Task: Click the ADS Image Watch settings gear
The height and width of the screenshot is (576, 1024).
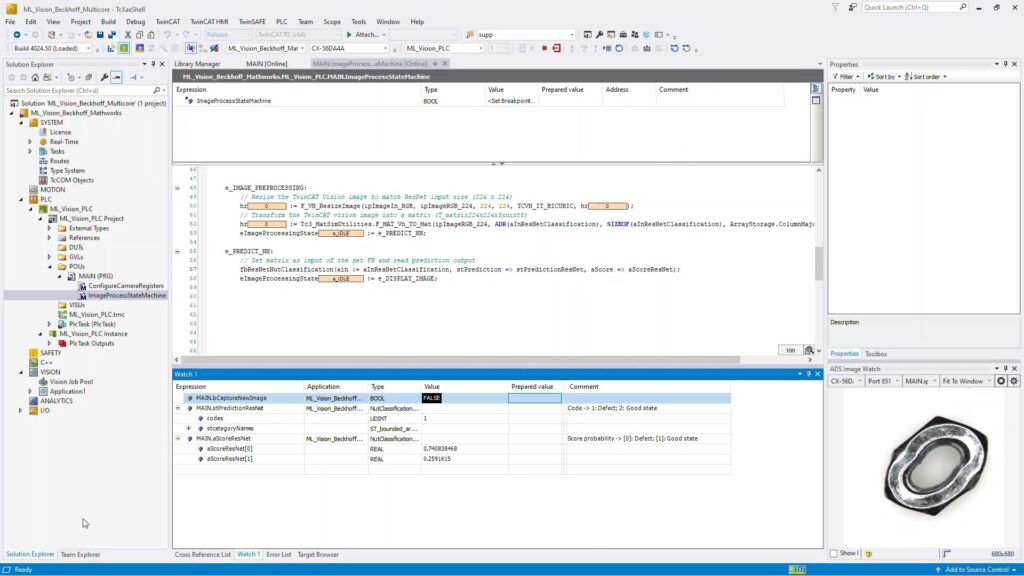Action: pos(1014,381)
